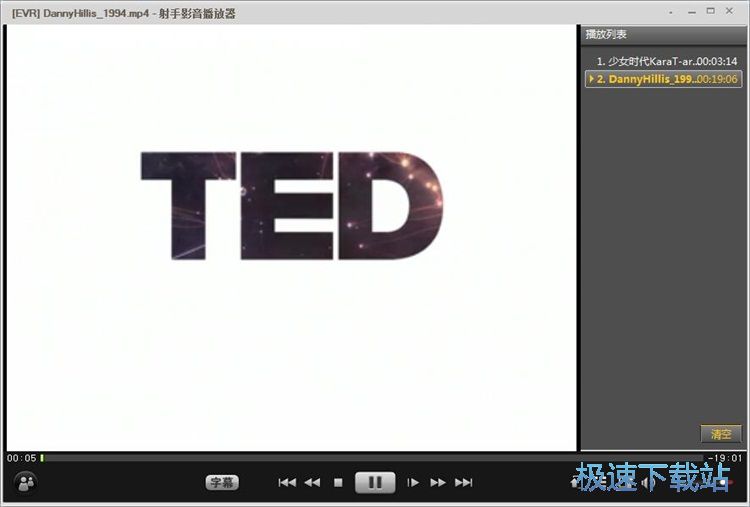Minimize the player window
The width and height of the screenshot is (750, 507).
click(692, 12)
